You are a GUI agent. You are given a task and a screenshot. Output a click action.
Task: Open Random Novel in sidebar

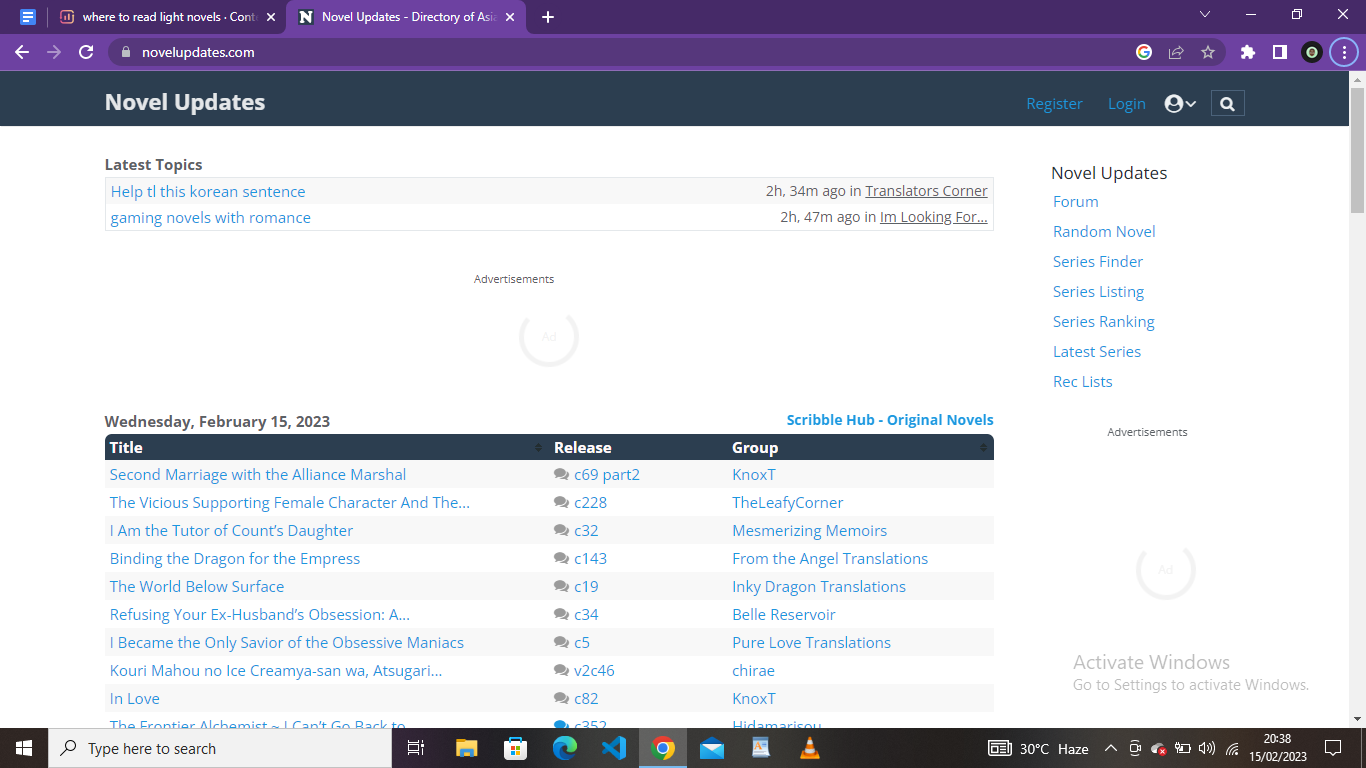[1104, 231]
